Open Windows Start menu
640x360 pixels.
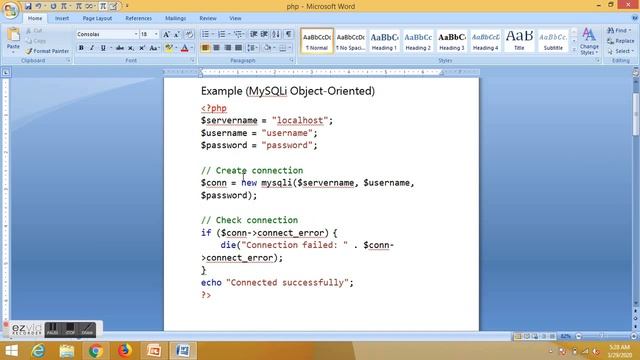pos(11,351)
